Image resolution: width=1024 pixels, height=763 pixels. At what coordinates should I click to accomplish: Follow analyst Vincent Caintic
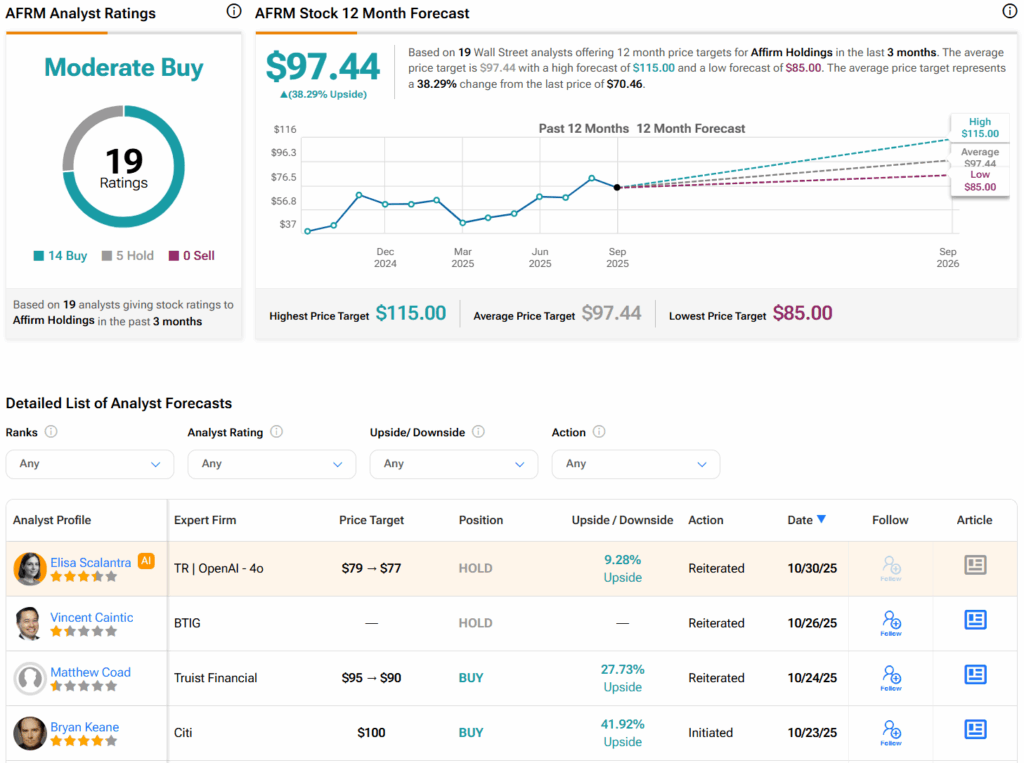891,622
